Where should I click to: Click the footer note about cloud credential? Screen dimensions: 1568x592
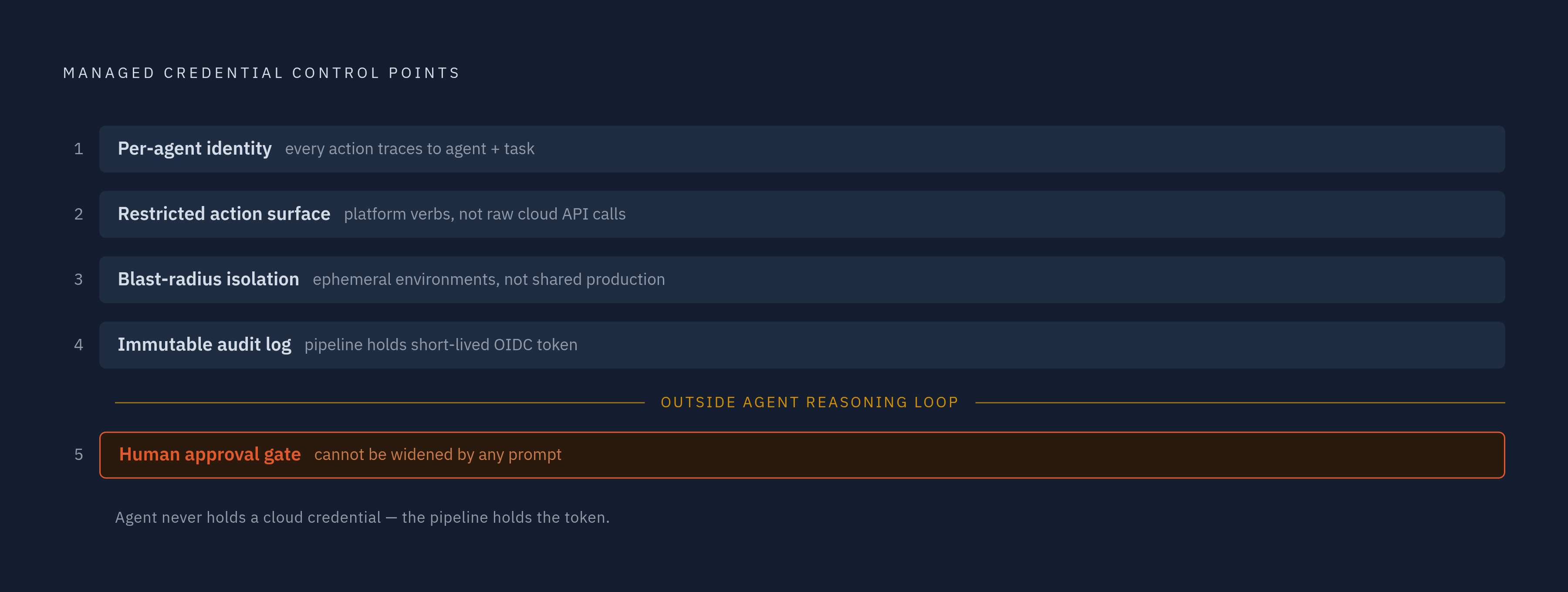point(362,518)
